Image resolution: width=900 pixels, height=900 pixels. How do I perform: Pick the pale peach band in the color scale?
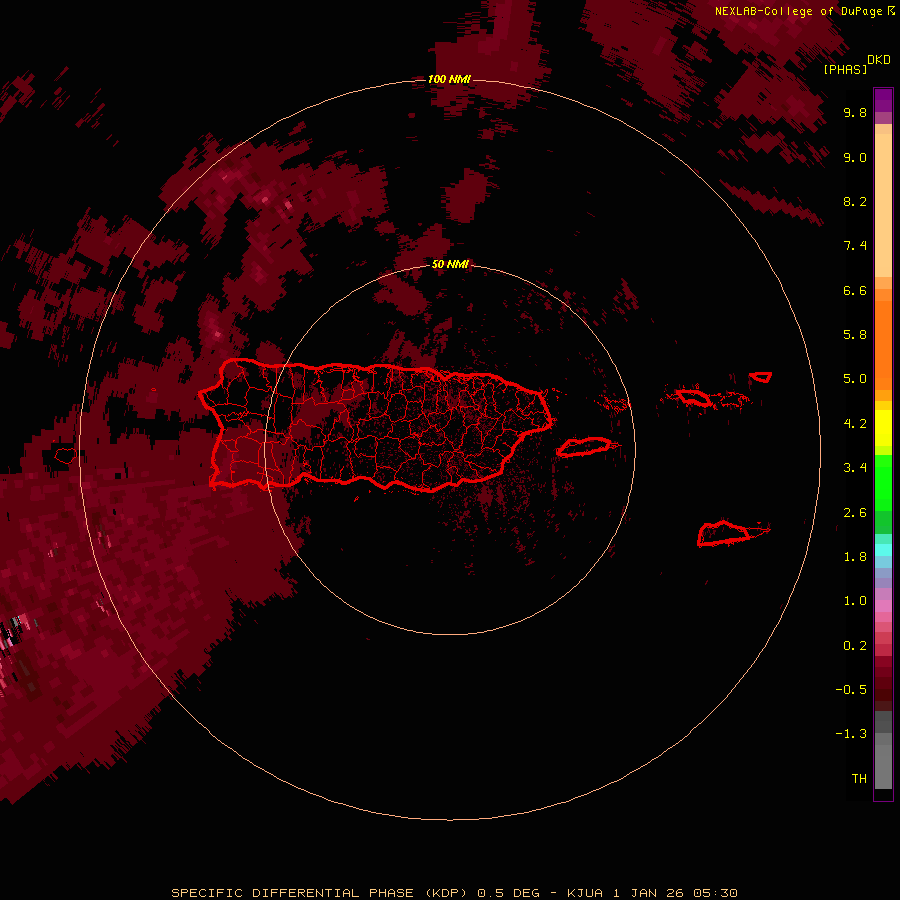click(883, 205)
